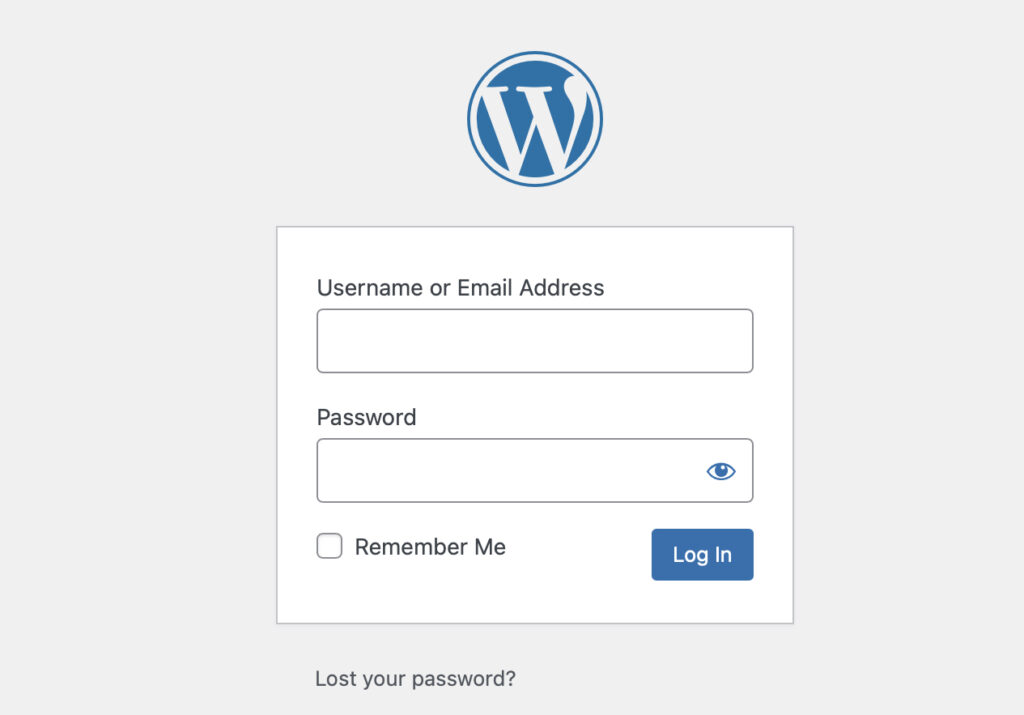Open the WordPress homepage via its logo
Viewport: 1024px width, 715px height.
(x=535, y=117)
